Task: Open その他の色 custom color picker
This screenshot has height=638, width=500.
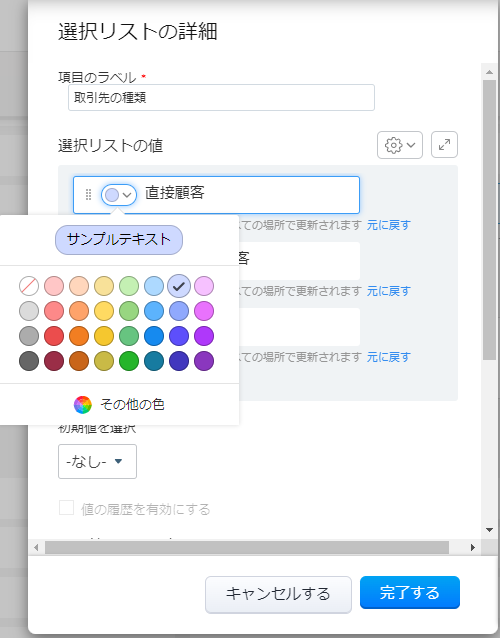Action: click(x=119, y=404)
